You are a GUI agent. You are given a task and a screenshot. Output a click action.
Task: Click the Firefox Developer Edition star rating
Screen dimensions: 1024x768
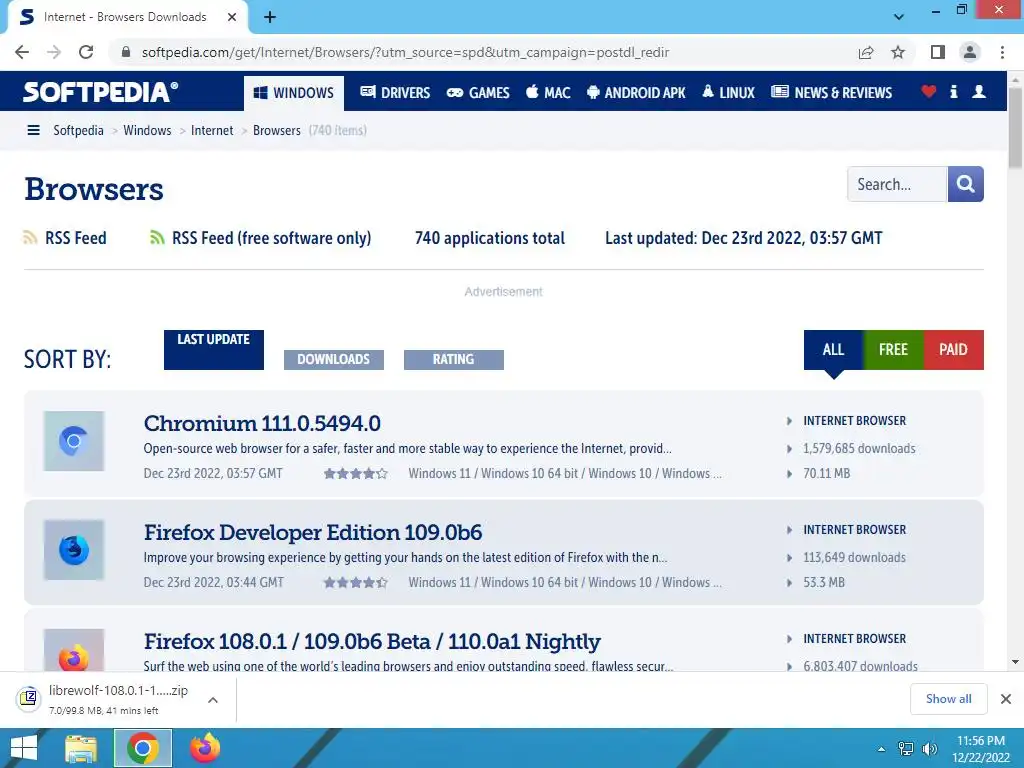click(x=355, y=583)
